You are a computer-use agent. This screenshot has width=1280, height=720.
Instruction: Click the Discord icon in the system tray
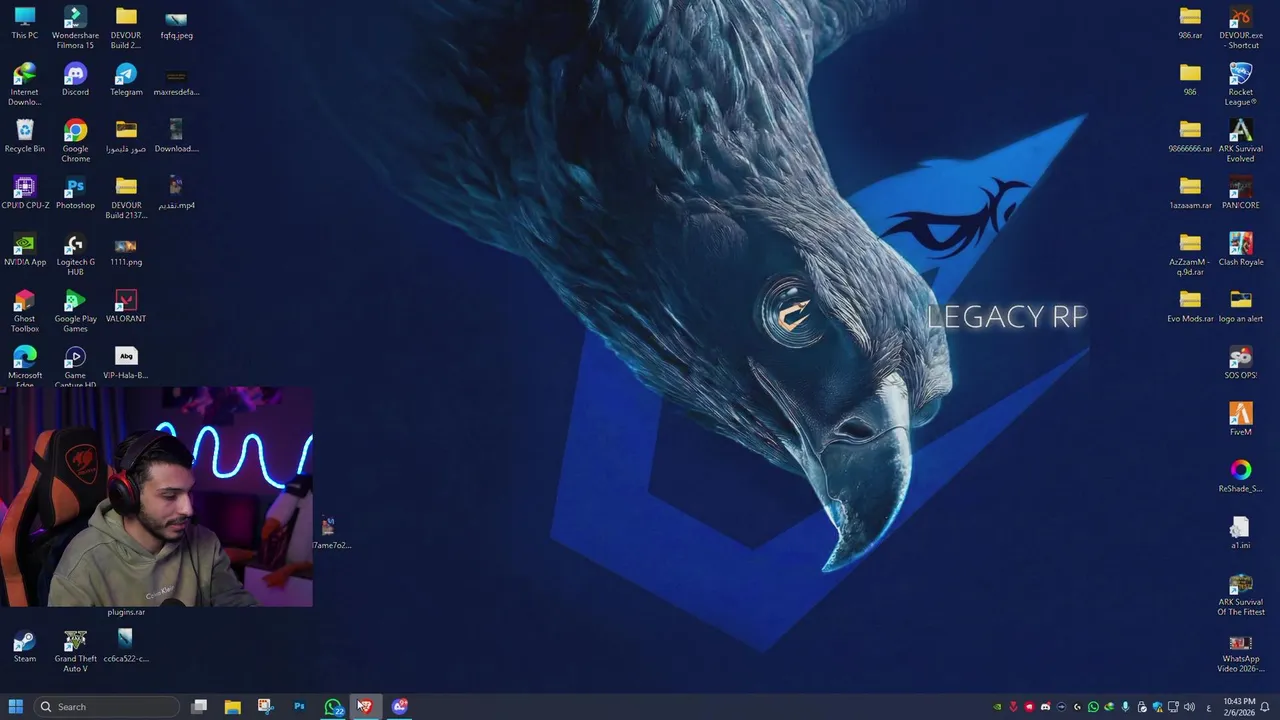1045,707
